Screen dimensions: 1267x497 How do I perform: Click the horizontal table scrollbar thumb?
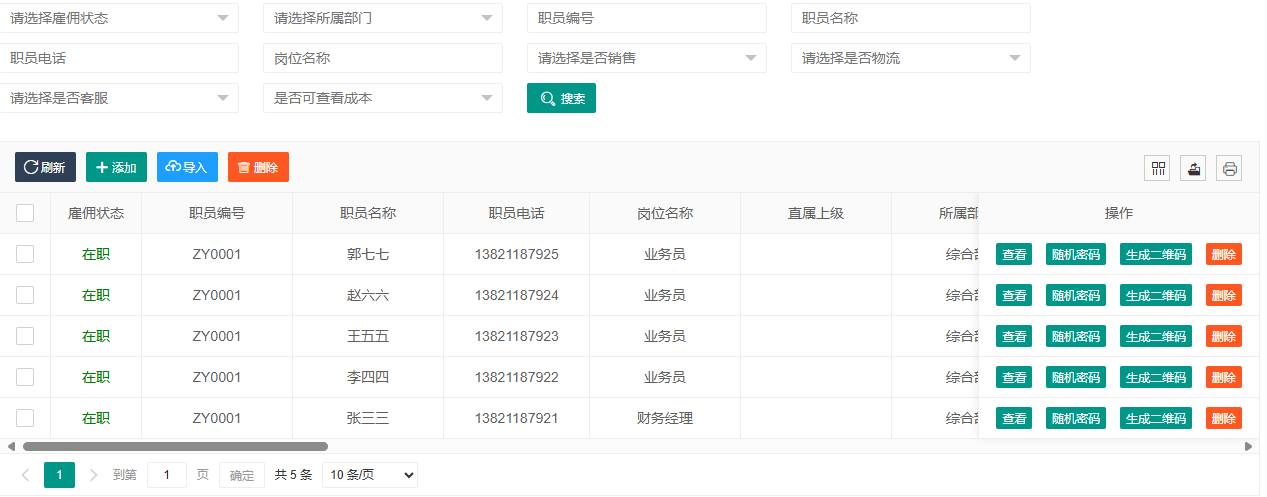click(x=175, y=446)
